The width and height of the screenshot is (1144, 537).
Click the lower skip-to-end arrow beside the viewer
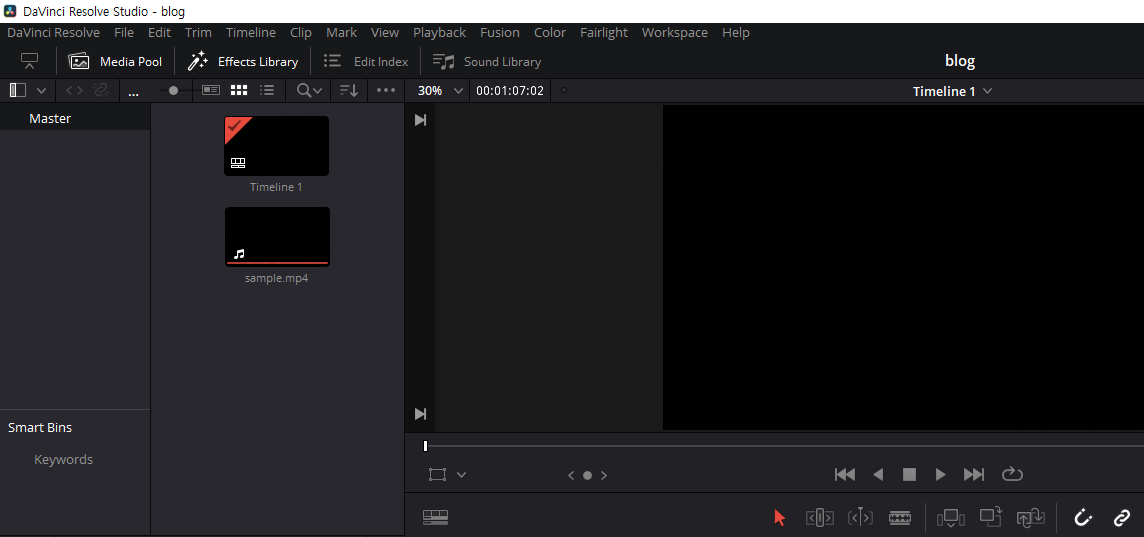[x=420, y=414]
